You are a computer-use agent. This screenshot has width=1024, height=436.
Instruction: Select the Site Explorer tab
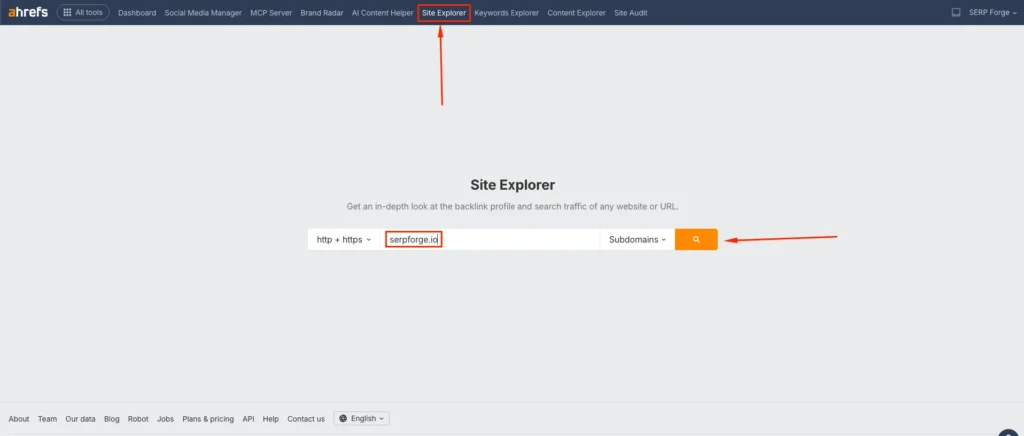coord(444,12)
